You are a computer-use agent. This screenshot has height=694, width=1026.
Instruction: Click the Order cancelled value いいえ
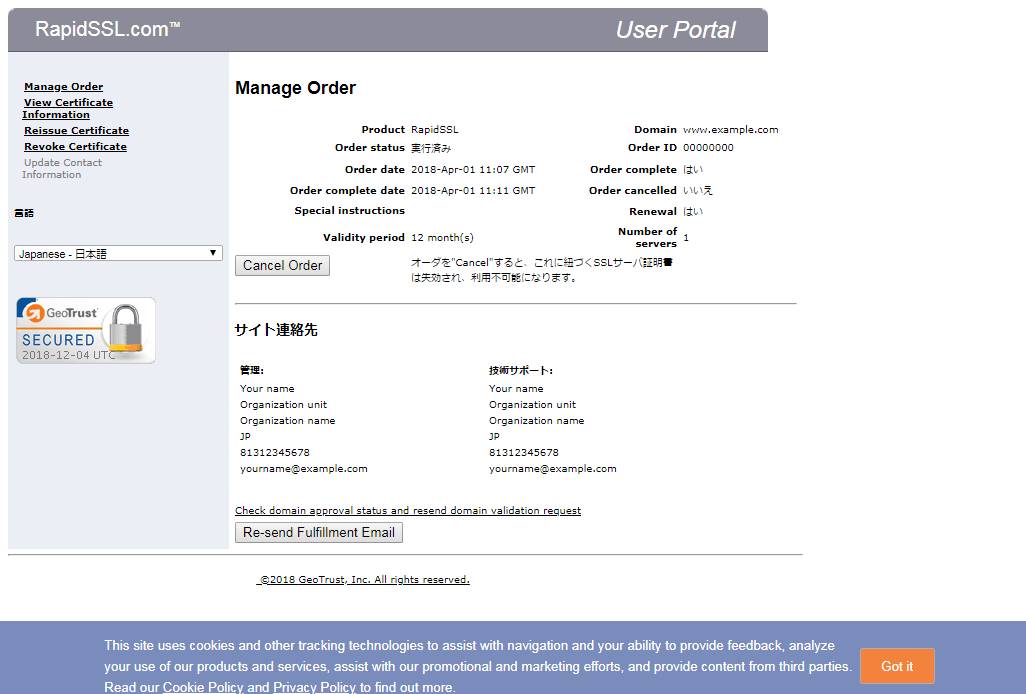pyautogui.click(x=698, y=190)
